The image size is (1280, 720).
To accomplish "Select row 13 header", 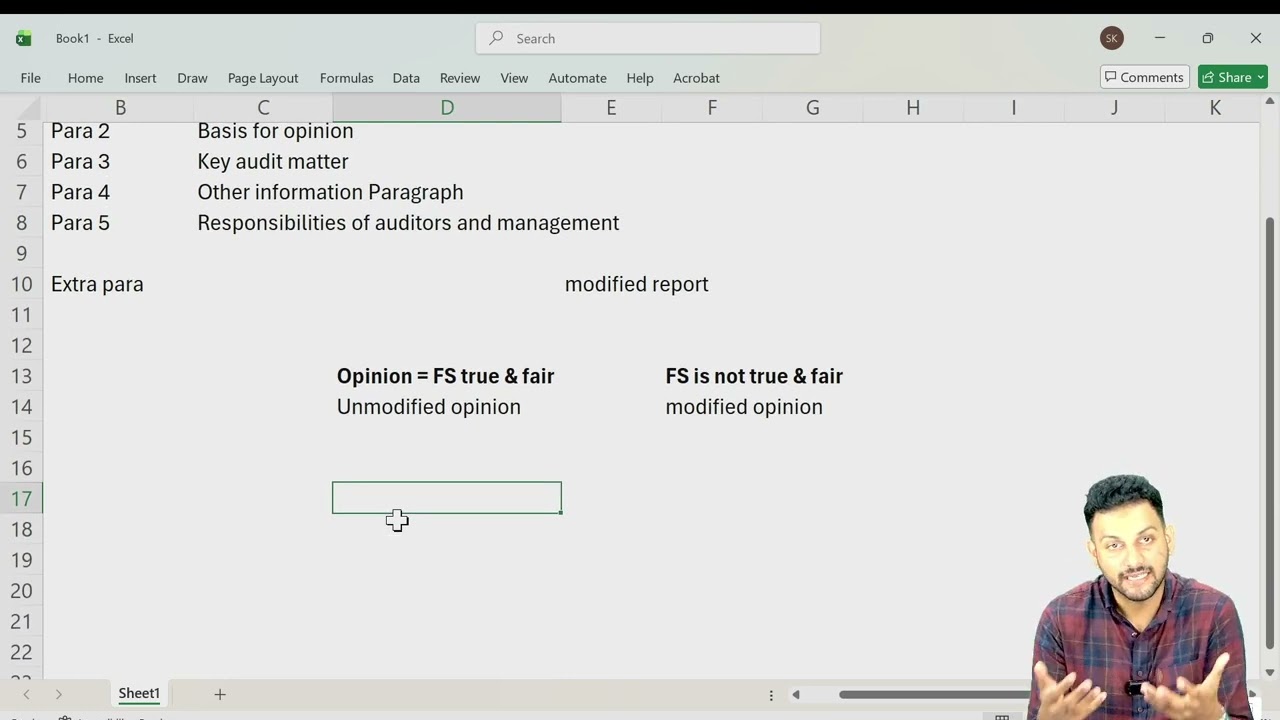I will 21,376.
